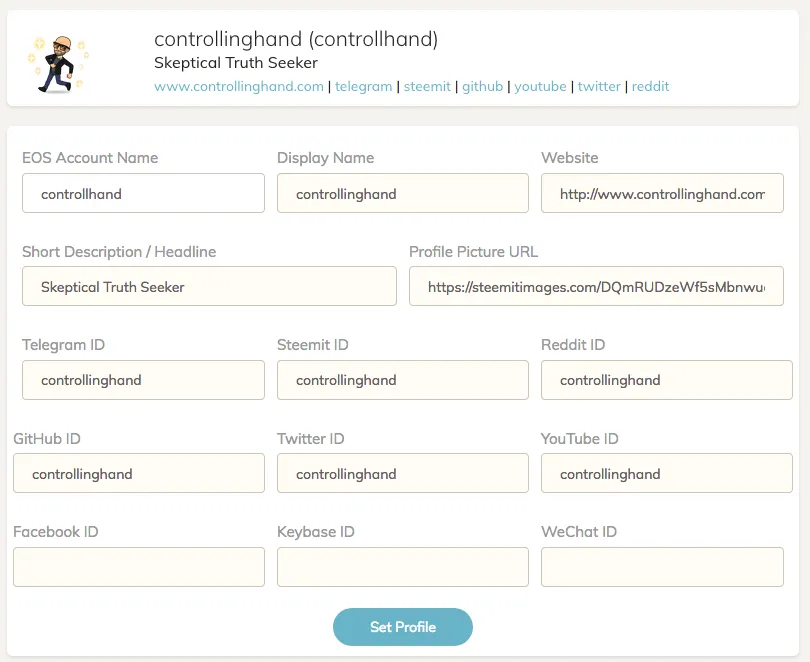Select the Website input field
The image size is (810, 662).
[x=662, y=193]
